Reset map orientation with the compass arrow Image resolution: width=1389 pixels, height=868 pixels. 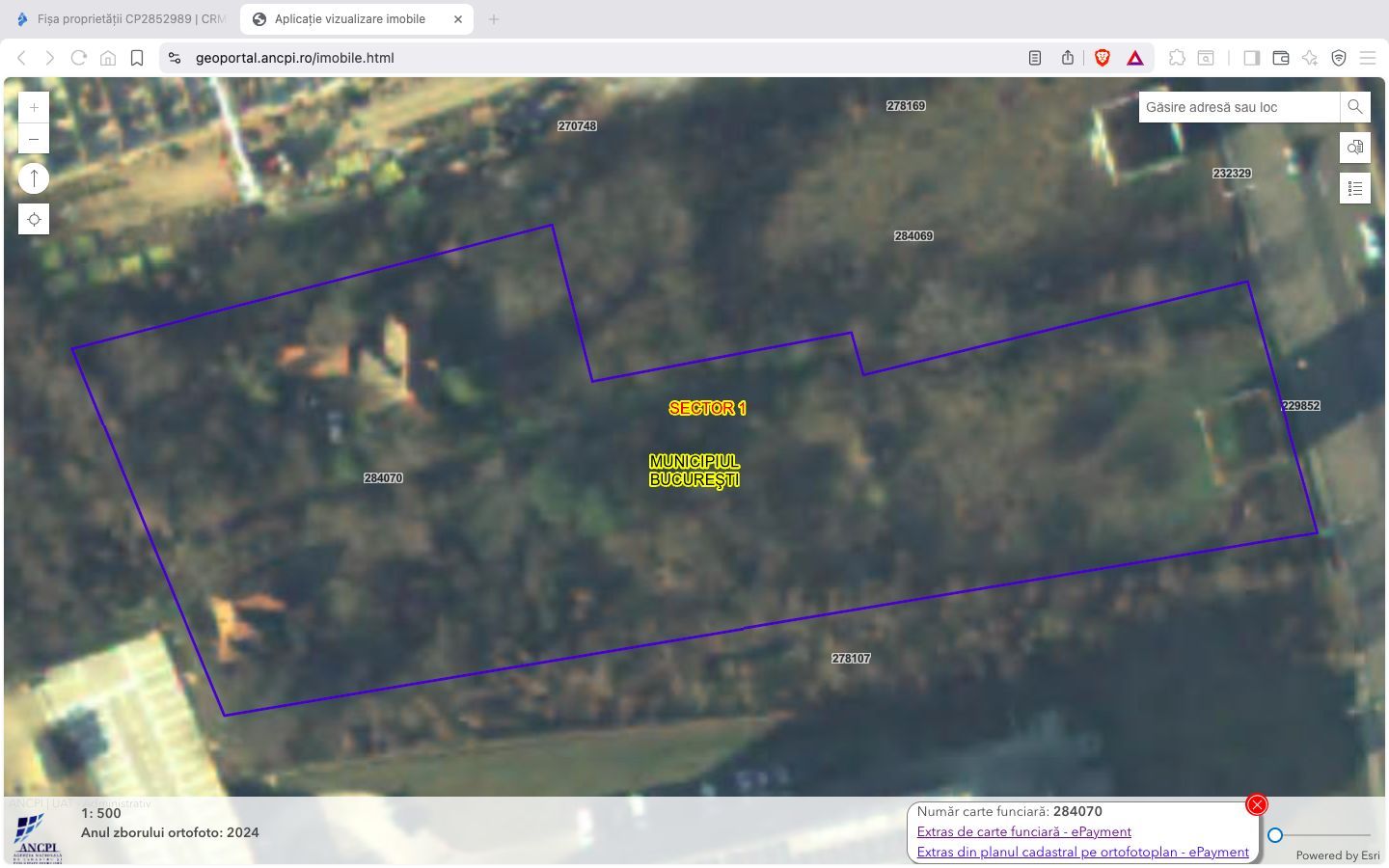tap(34, 178)
